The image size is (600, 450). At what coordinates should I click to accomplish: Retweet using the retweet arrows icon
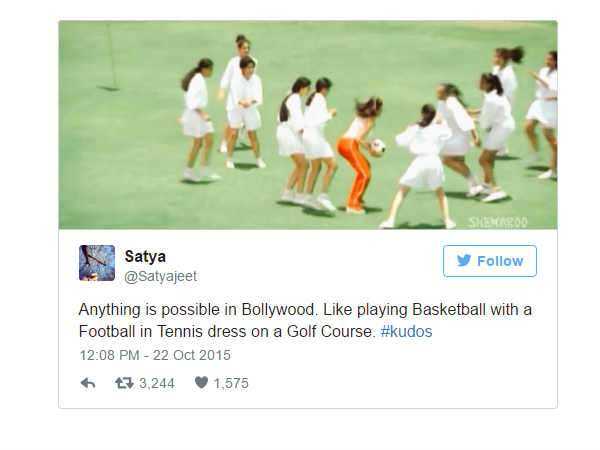tap(126, 383)
